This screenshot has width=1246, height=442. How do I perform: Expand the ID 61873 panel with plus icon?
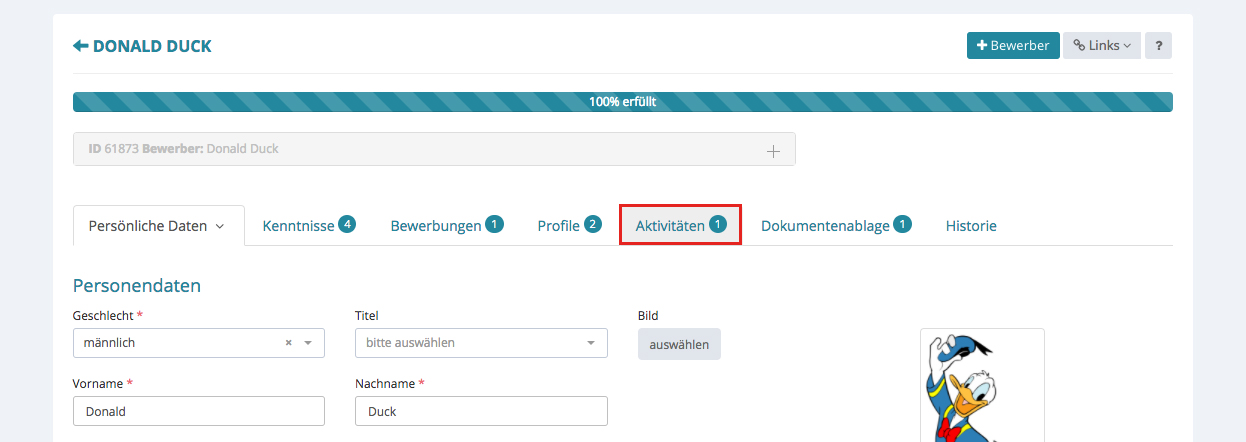(x=772, y=150)
